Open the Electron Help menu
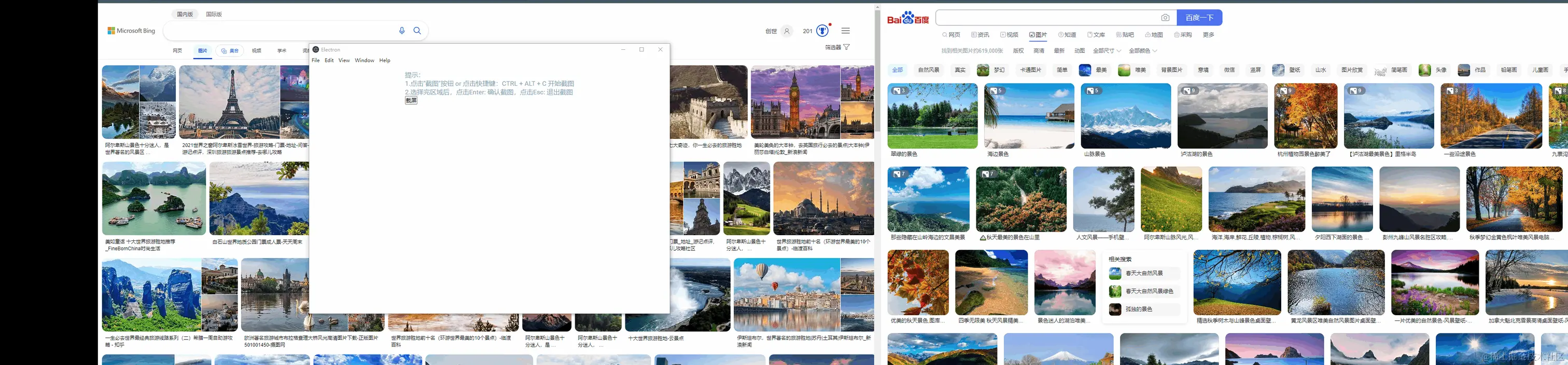The width and height of the screenshot is (1568, 365). click(385, 60)
